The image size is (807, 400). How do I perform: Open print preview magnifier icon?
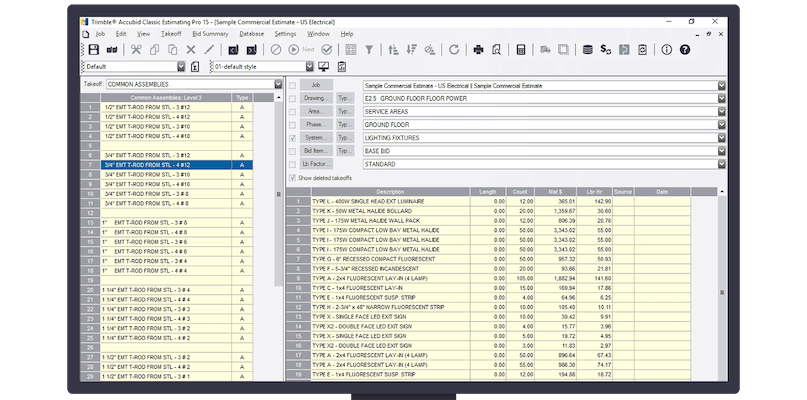pyautogui.click(x=496, y=49)
